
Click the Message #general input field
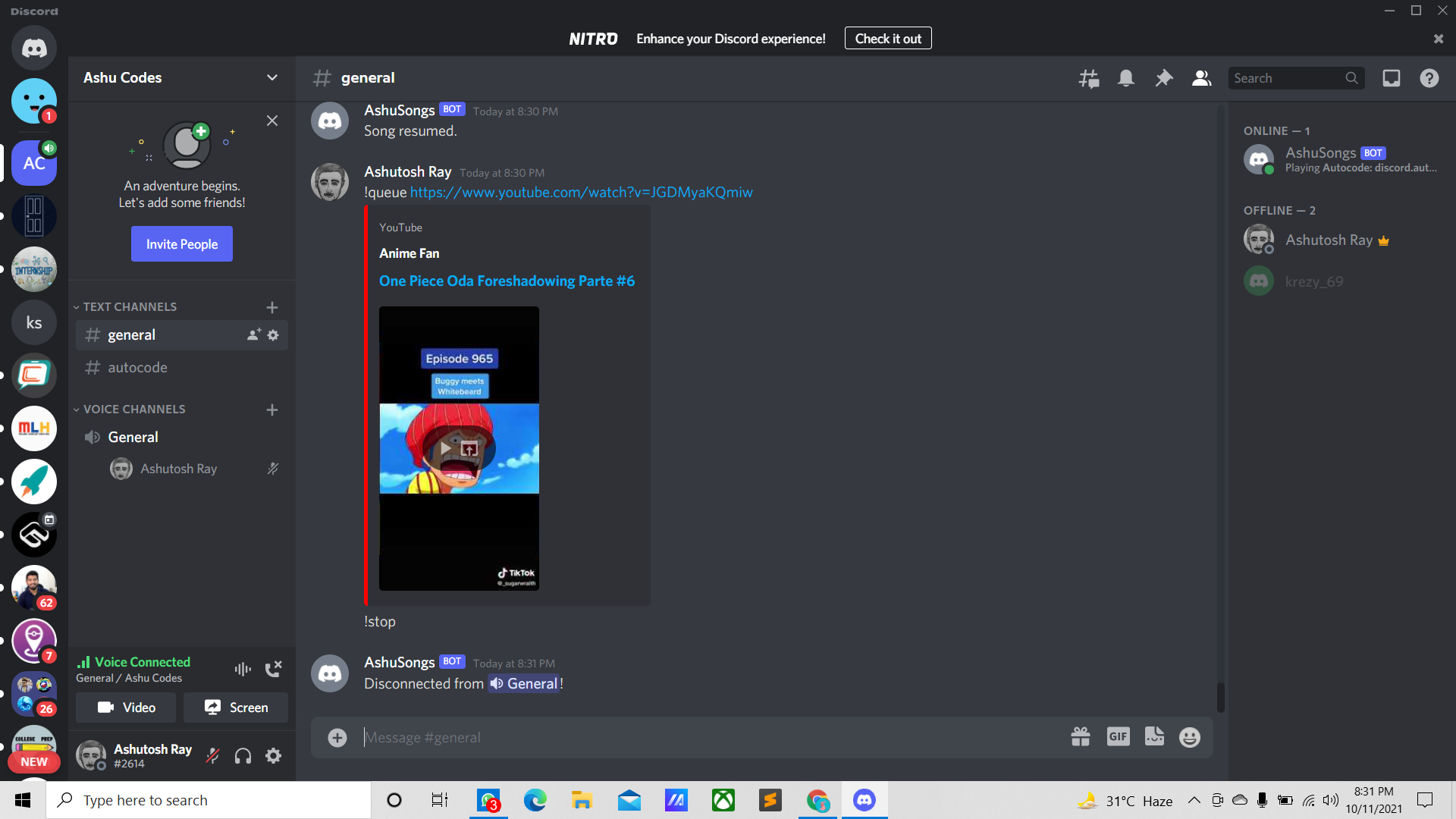coord(682,737)
